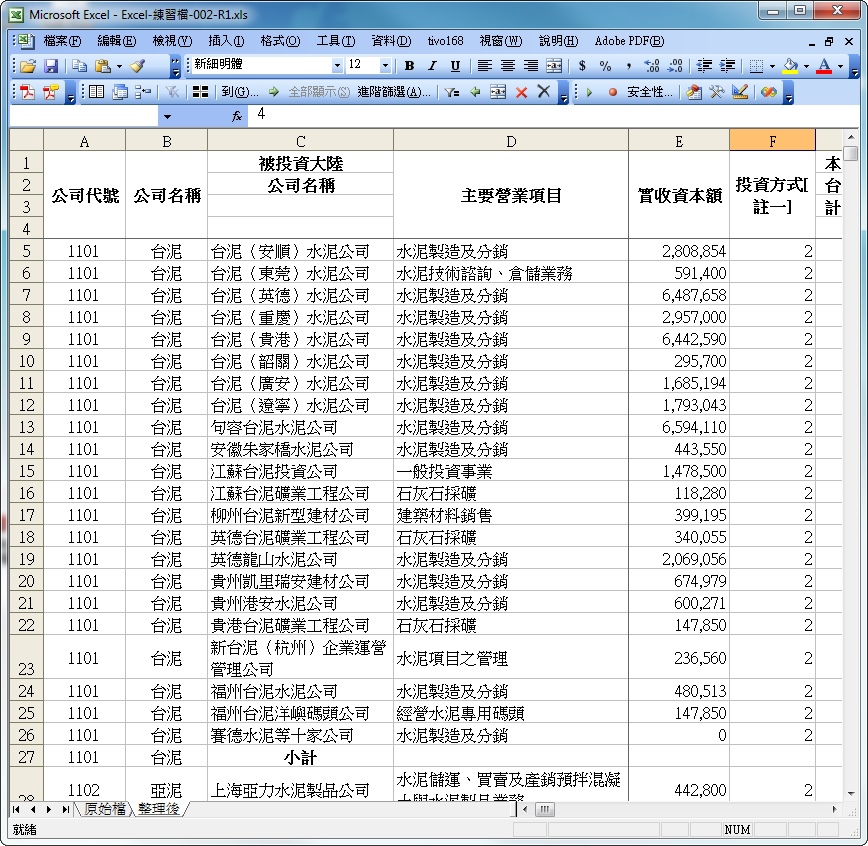This screenshot has width=868, height=846.
Task: Expand Formatting toolbar options at far right
Action: (x=854, y=67)
